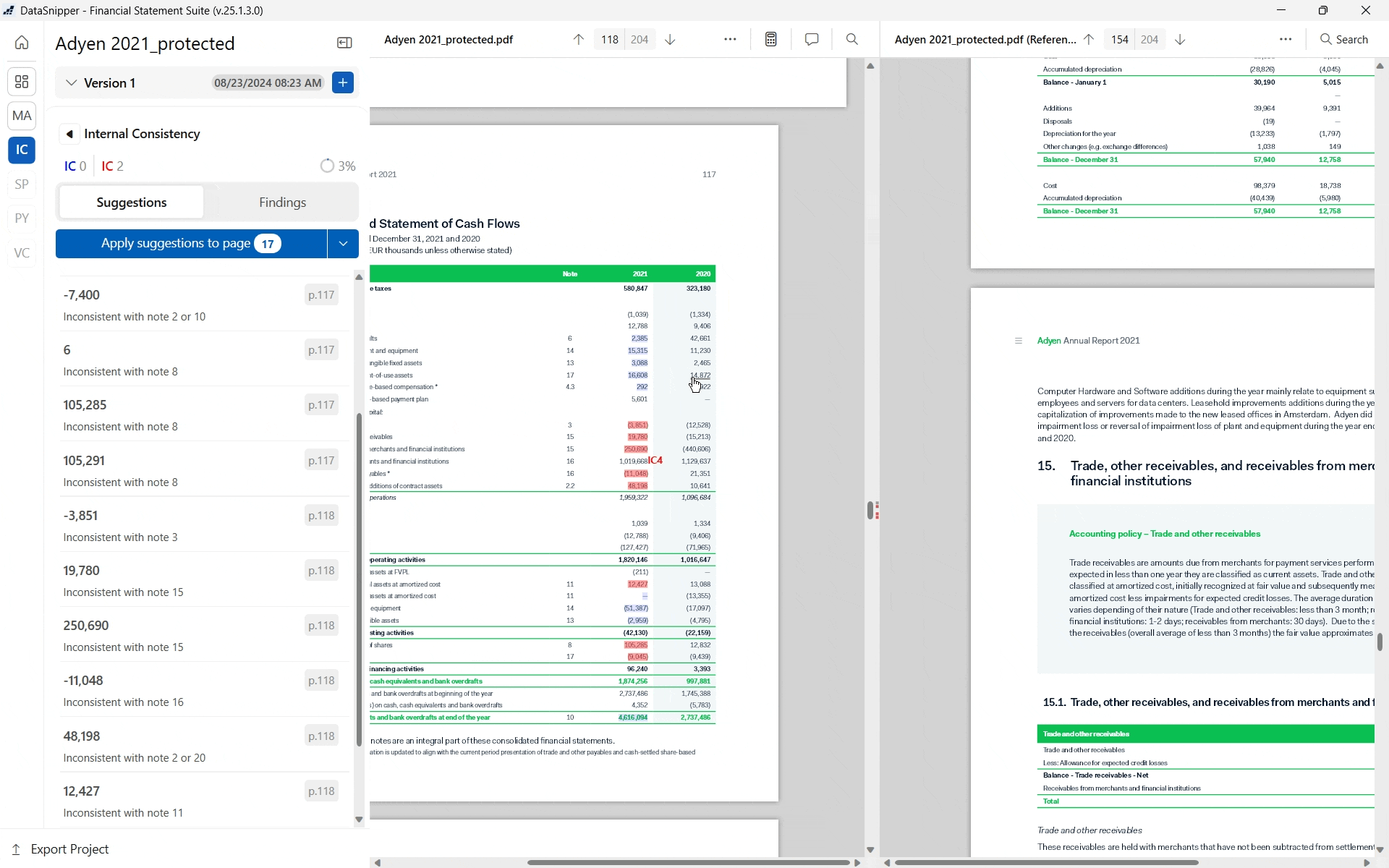This screenshot has height=868, width=1389.
Task: Add a new version with the plus icon
Action: 342,82
